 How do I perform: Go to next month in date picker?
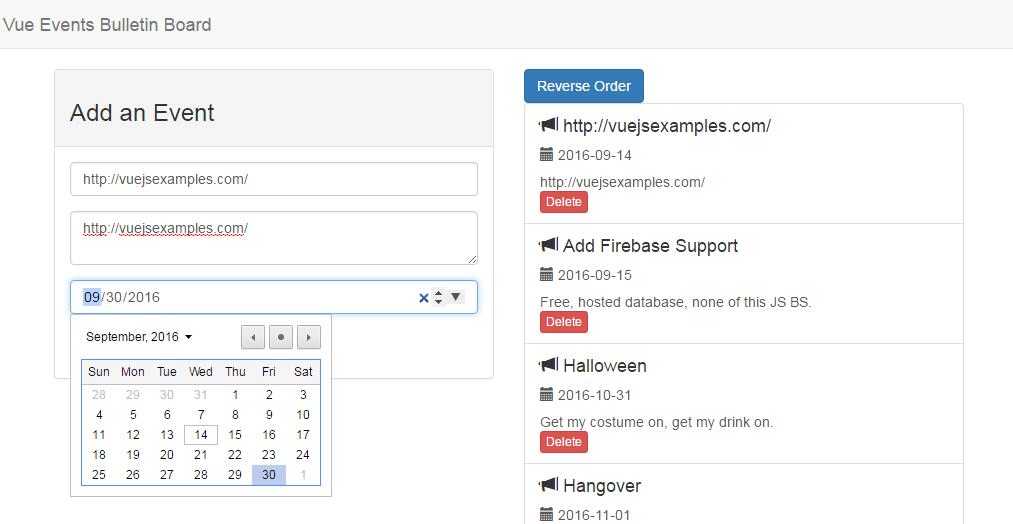coord(308,337)
